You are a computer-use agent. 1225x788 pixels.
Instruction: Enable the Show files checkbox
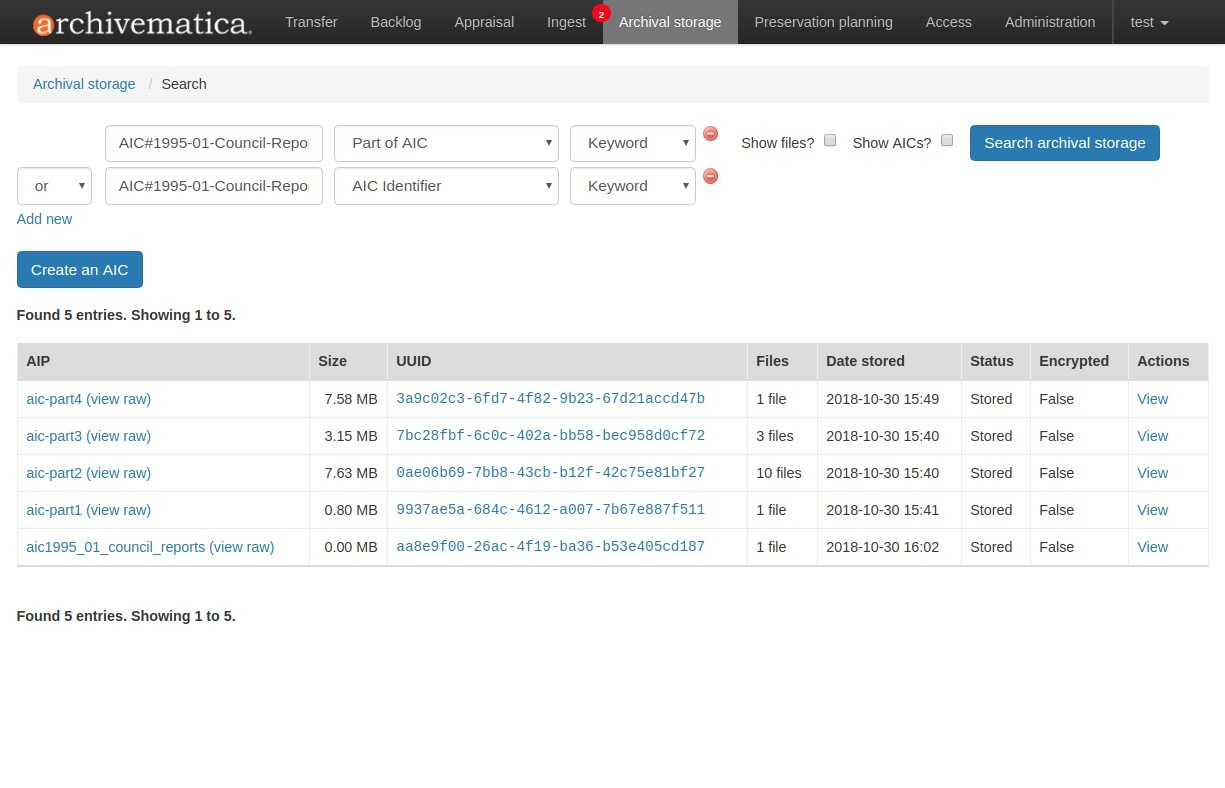[830, 141]
